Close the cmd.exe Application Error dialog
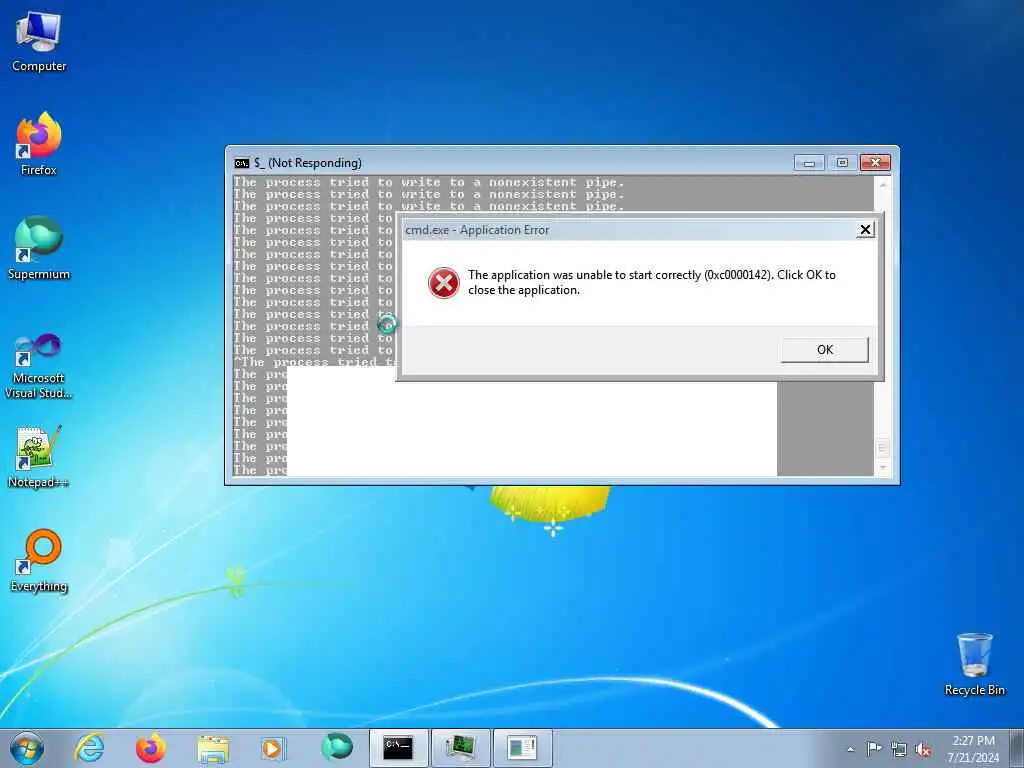1024x768 pixels. pos(865,229)
